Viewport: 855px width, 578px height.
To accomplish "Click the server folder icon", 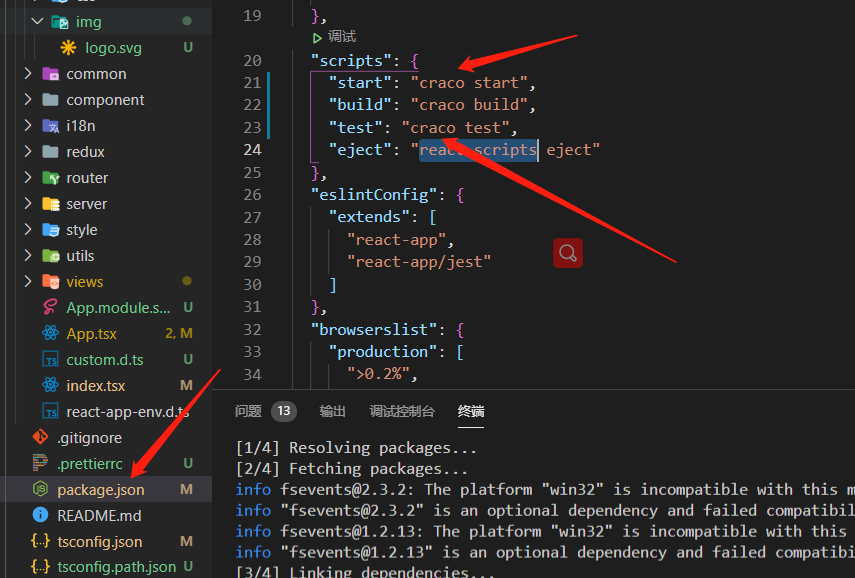I will (51, 204).
